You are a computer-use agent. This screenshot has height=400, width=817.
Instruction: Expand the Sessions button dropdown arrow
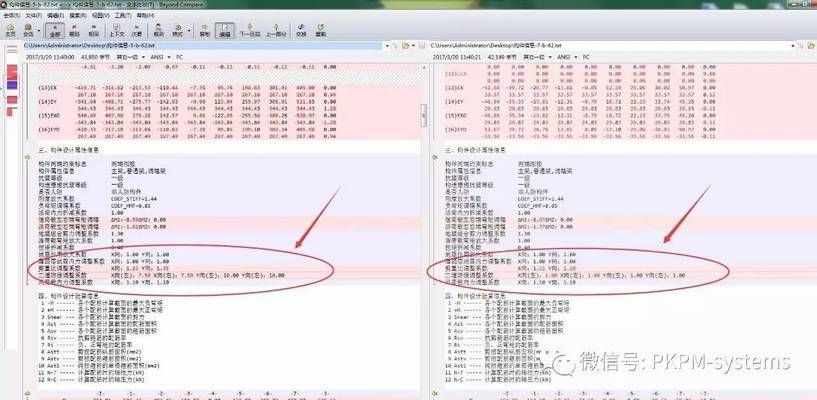pos(38,30)
